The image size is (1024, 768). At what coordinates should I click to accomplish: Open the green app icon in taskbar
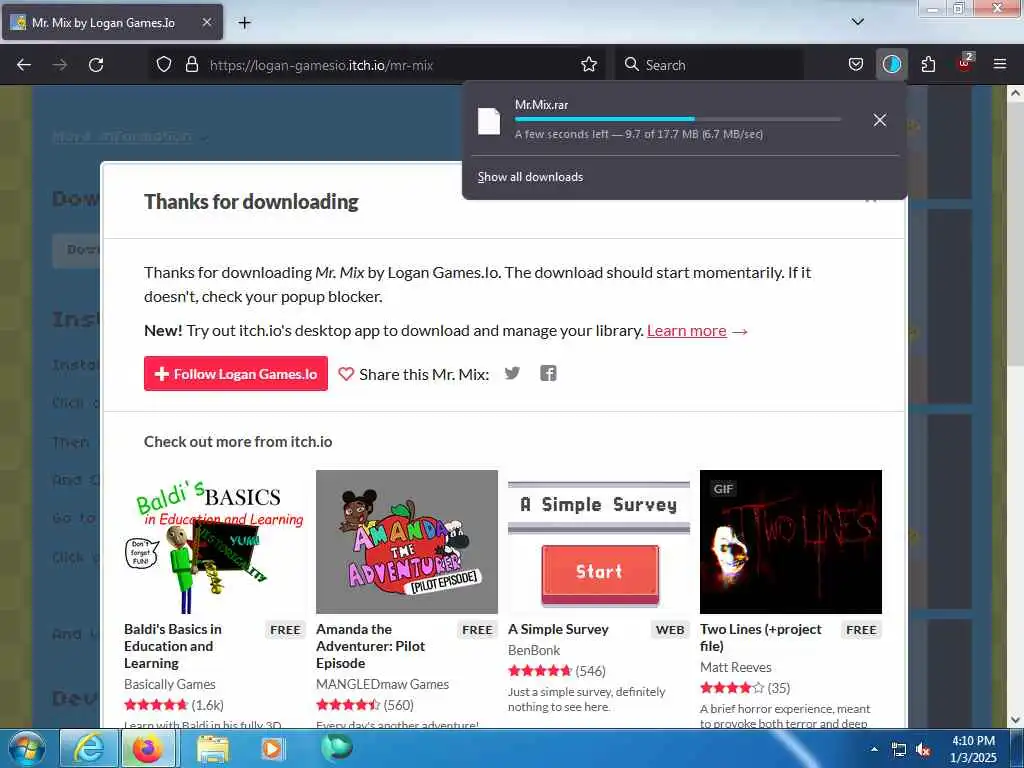click(336, 747)
